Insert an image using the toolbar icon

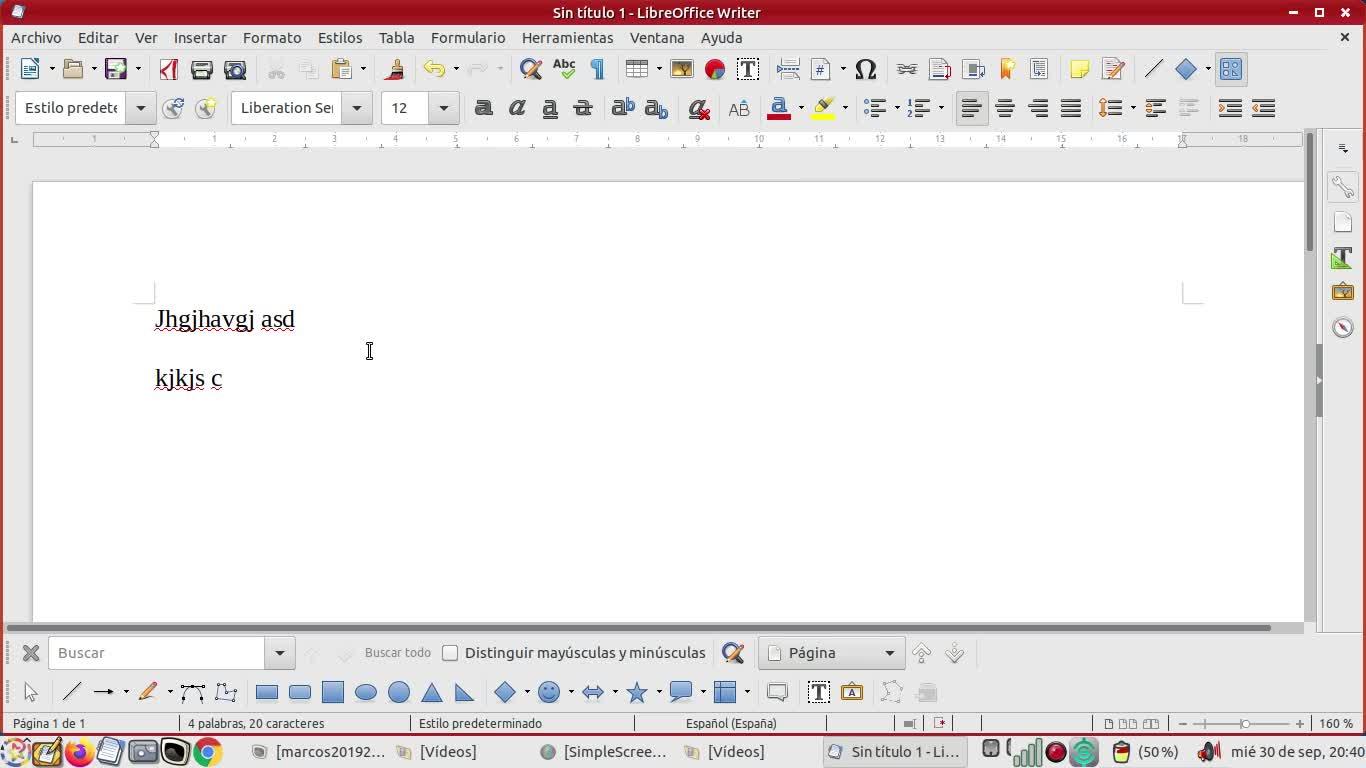coord(681,69)
